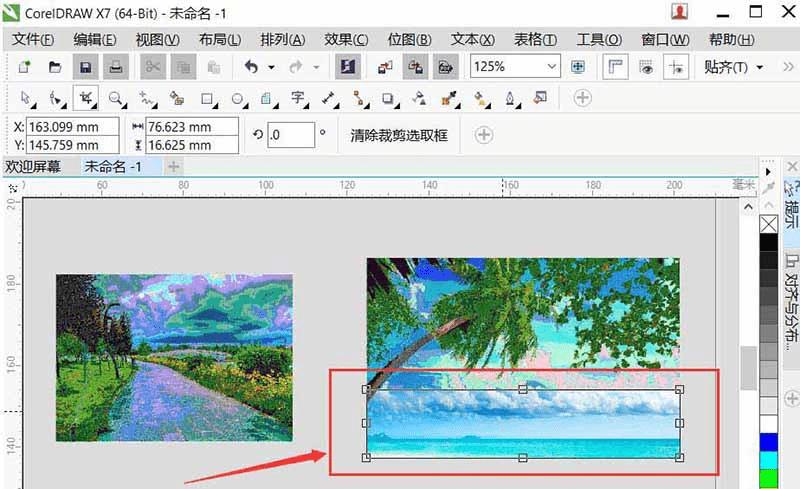Select the Outline Pen tool
Viewport: 800px width, 489px height.
coord(510,98)
